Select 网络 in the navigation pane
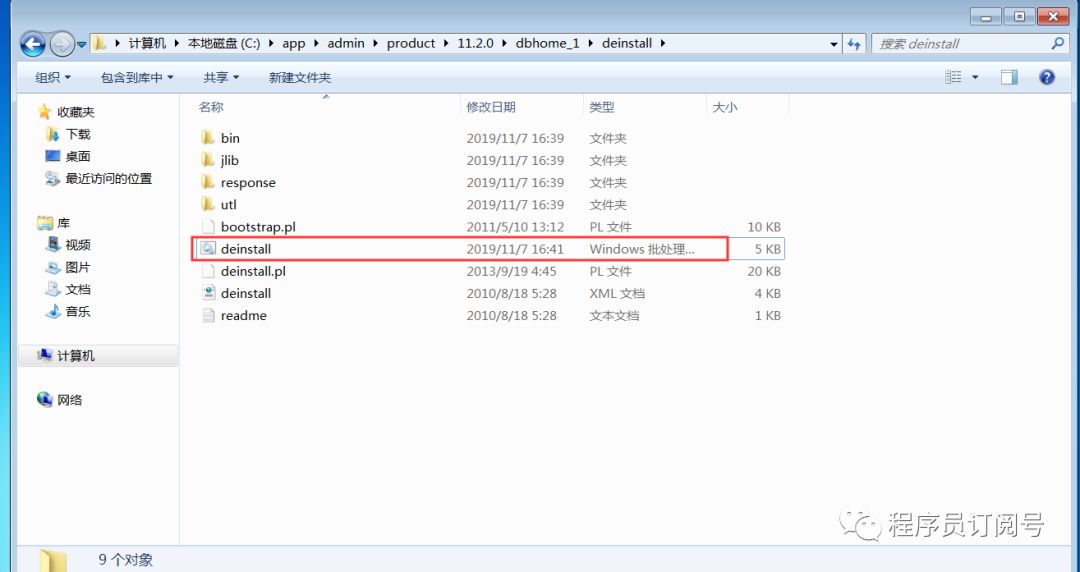1080x572 pixels. (70, 400)
